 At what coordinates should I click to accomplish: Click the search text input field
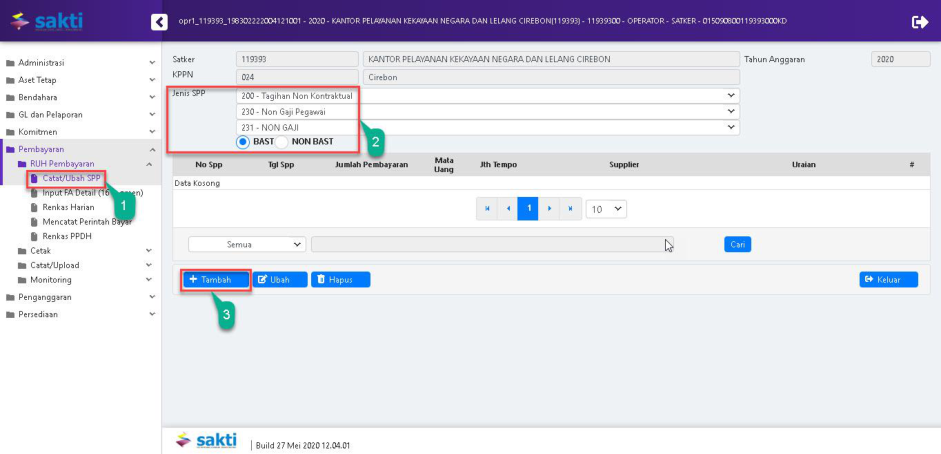coord(490,244)
